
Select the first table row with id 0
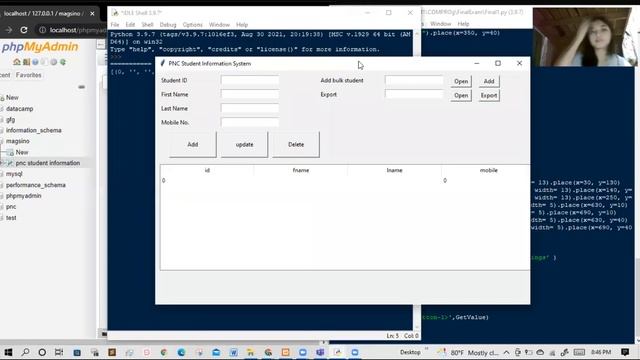pyautogui.click(x=345, y=180)
